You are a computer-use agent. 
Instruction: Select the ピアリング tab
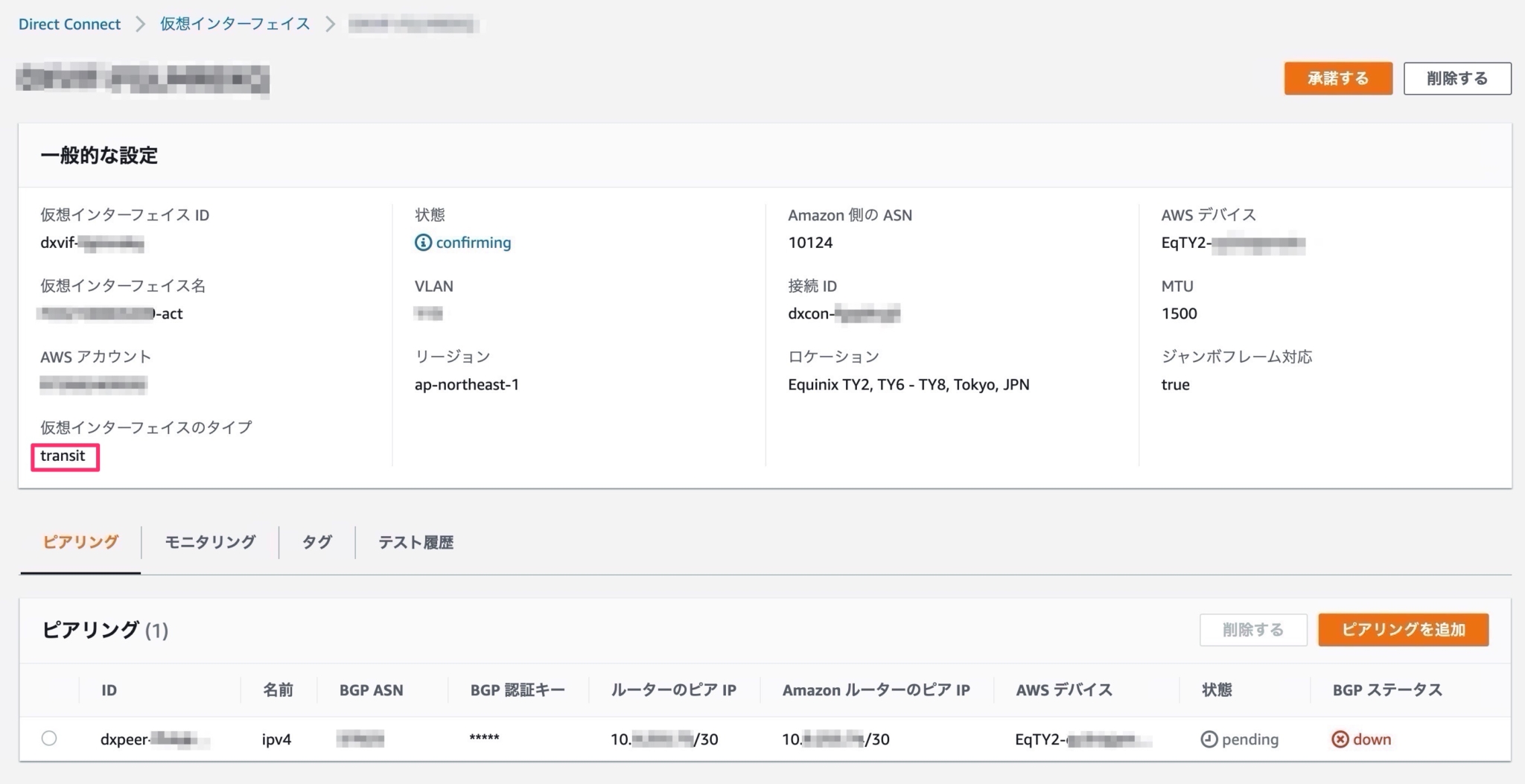(x=79, y=542)
